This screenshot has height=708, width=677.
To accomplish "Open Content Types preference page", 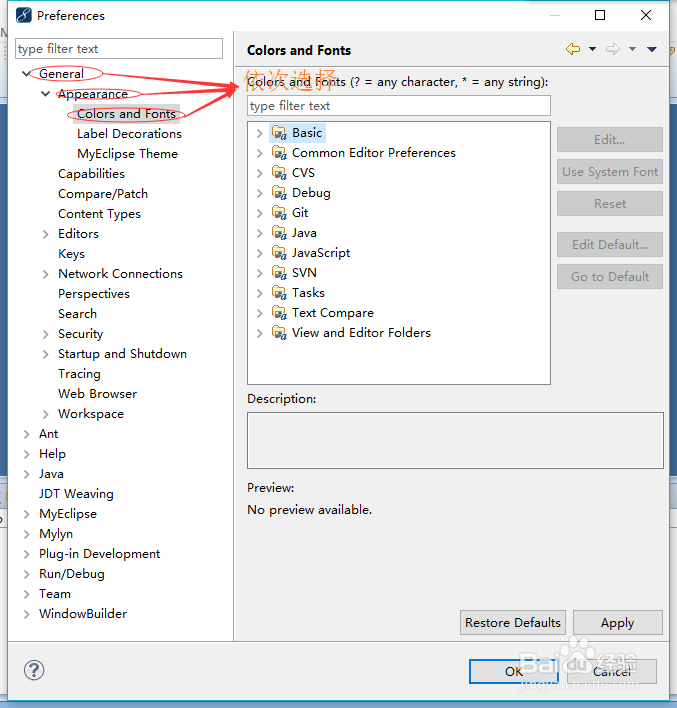I will [99, 214].
